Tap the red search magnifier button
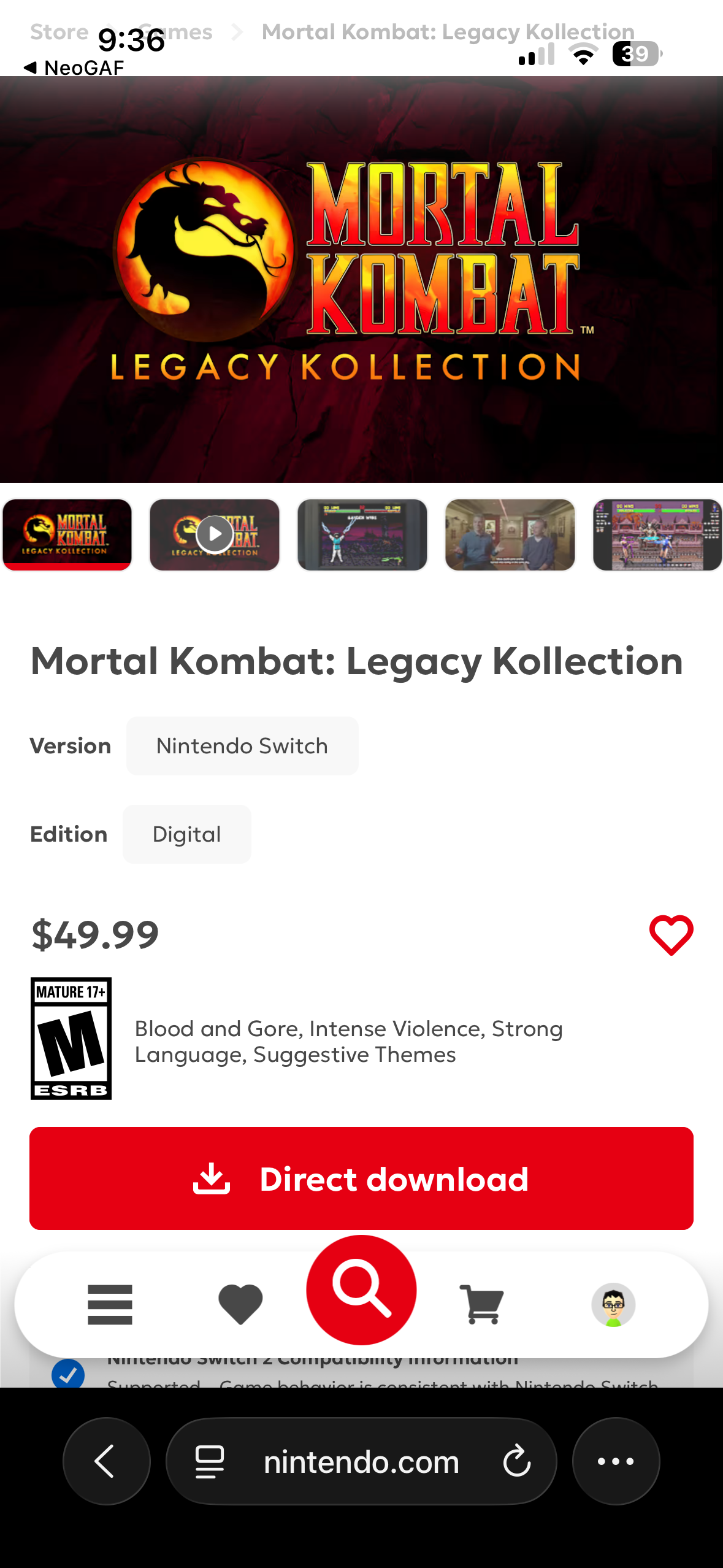This screenshot has height=1568, width=723. 361,1289
